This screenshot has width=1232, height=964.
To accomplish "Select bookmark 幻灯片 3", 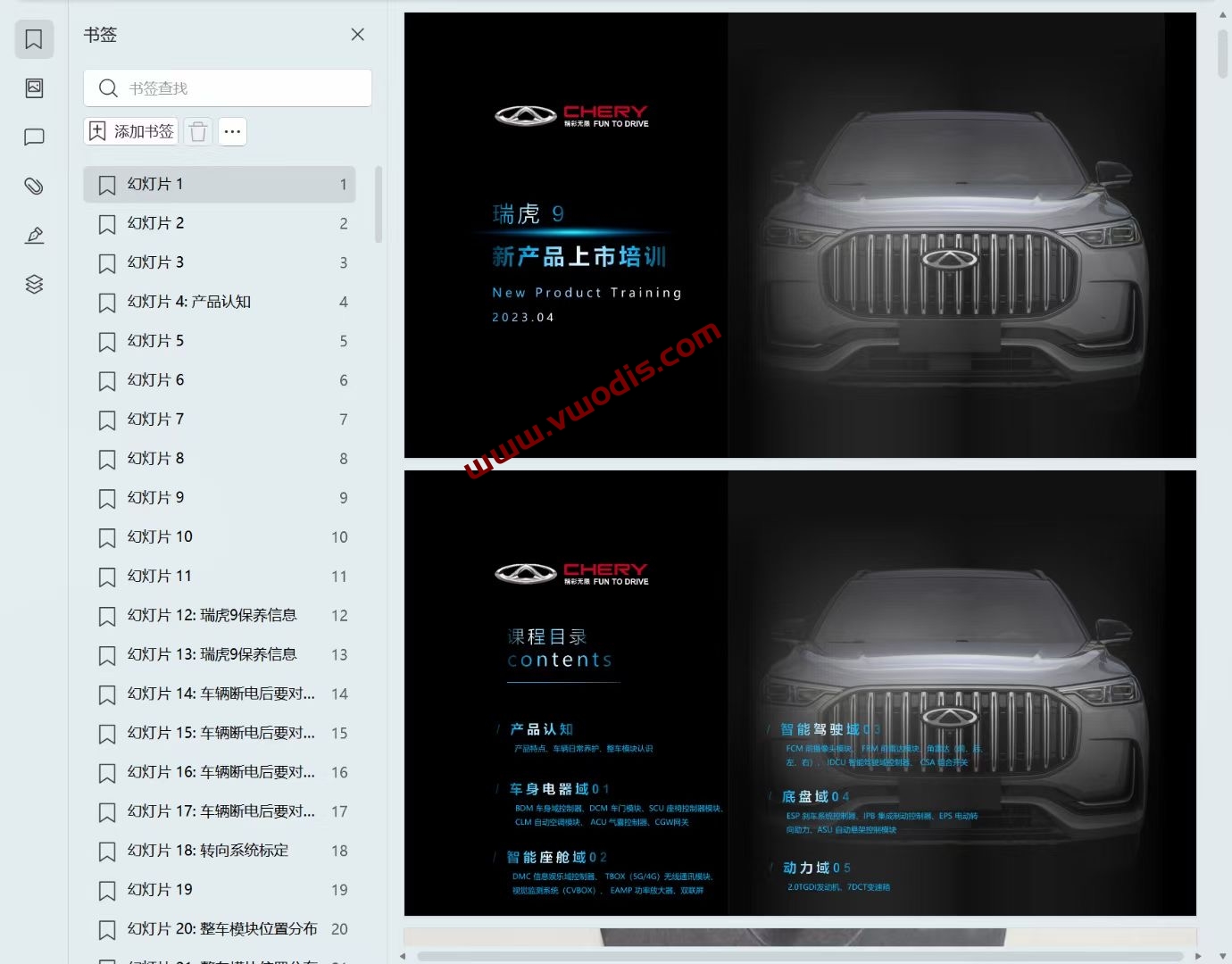I will (x=220, y=262).
